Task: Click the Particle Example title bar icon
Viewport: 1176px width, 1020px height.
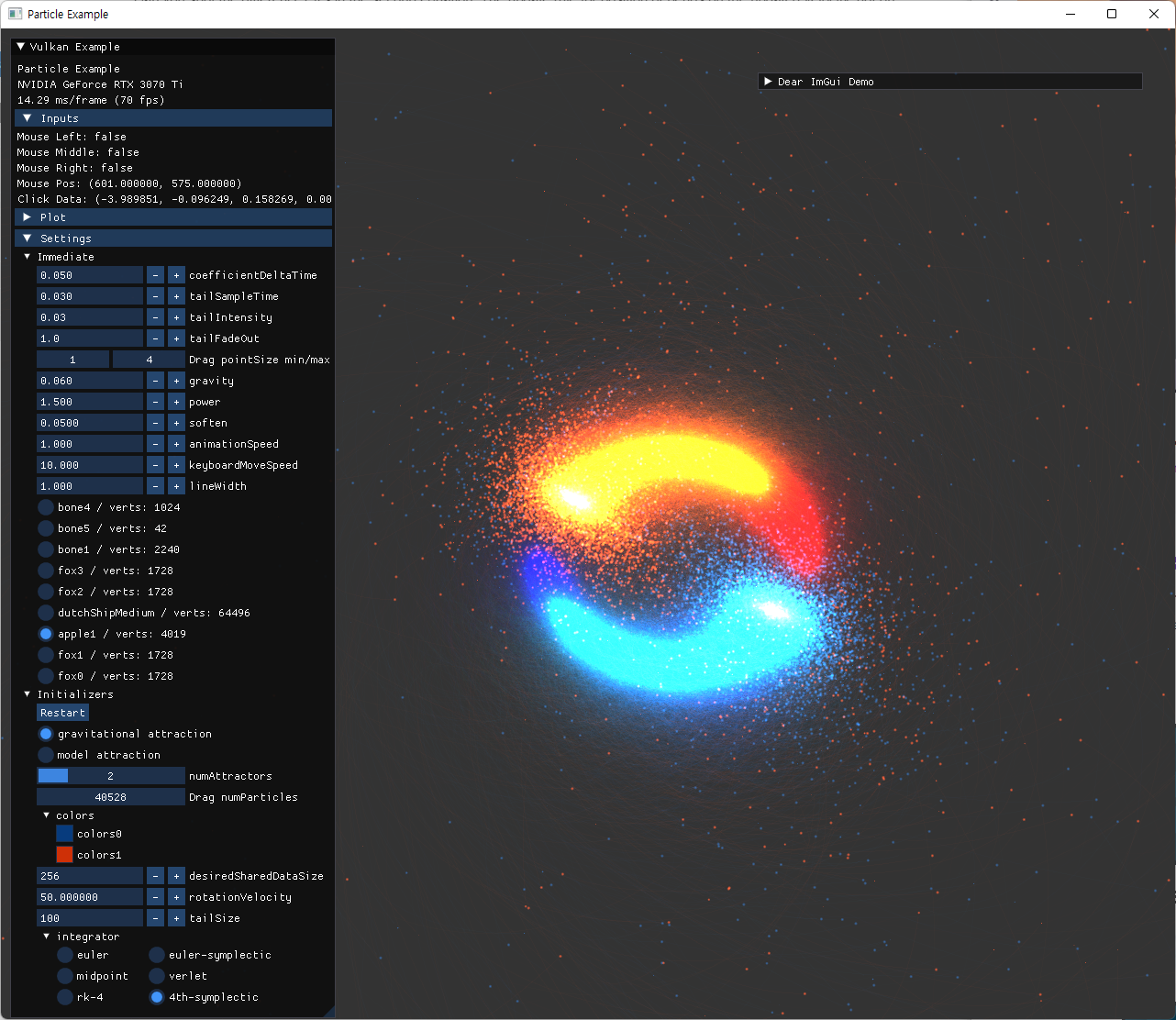Action: click(x=15, y=14)
